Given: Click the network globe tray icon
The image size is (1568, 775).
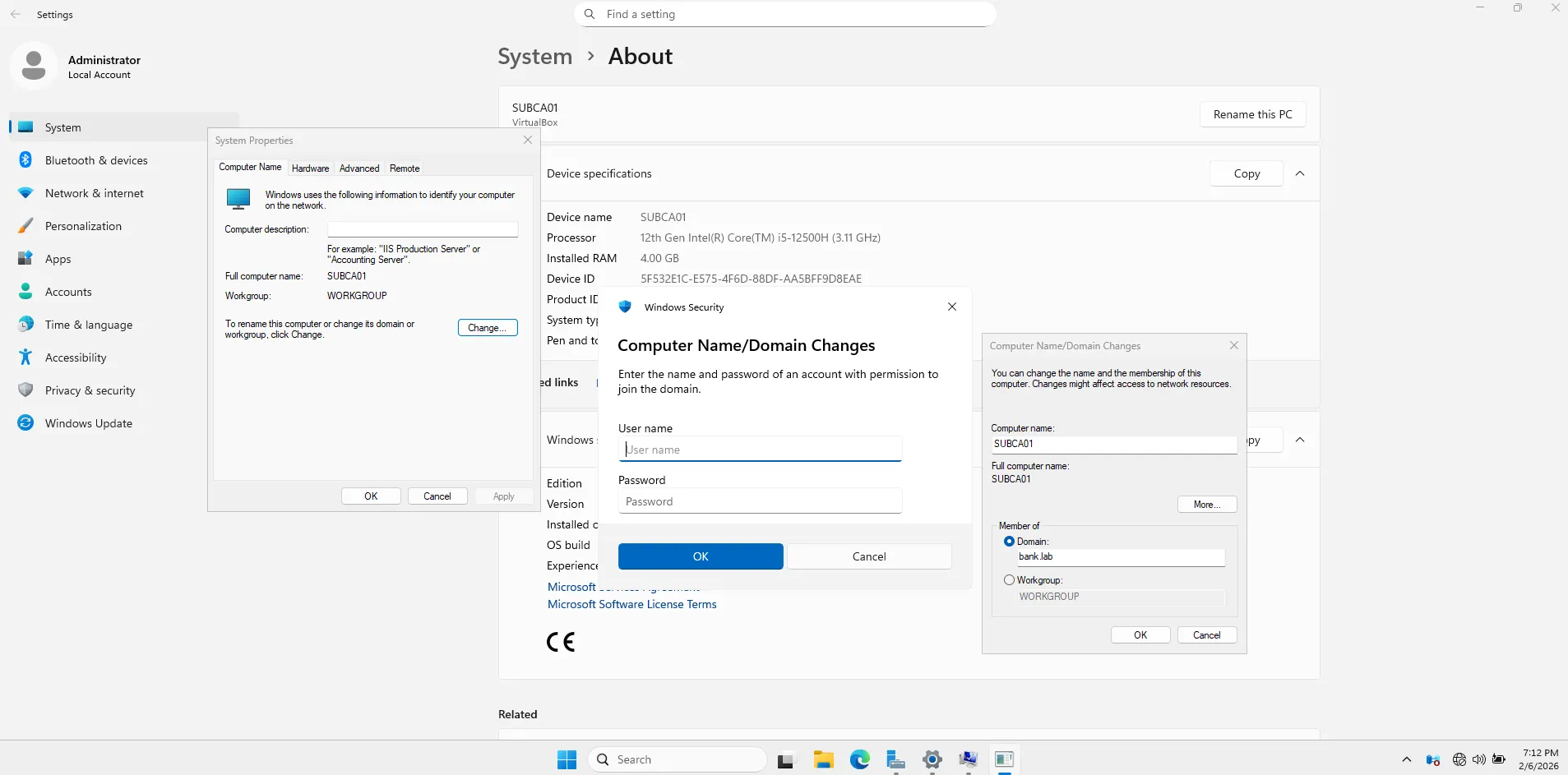Looking at the screenshot, I should pos(1459,759).
